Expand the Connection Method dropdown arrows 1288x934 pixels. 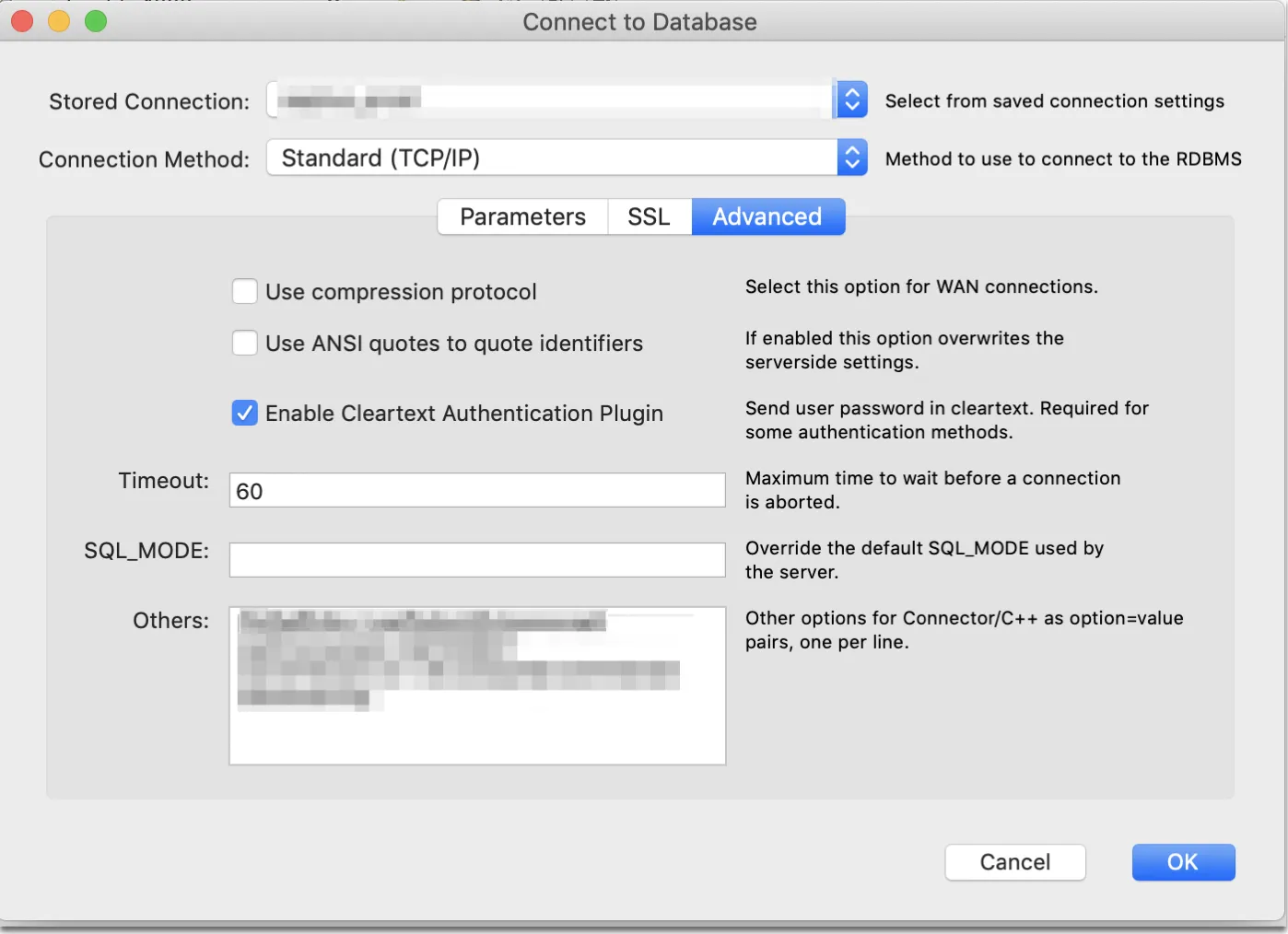(852, 158)
